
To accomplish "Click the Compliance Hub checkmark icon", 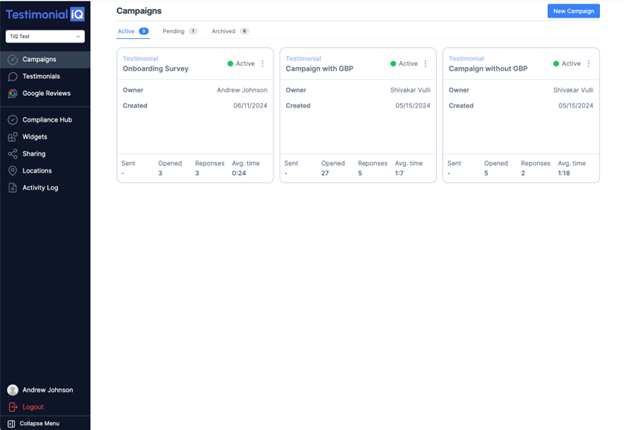I will (13, 120).
